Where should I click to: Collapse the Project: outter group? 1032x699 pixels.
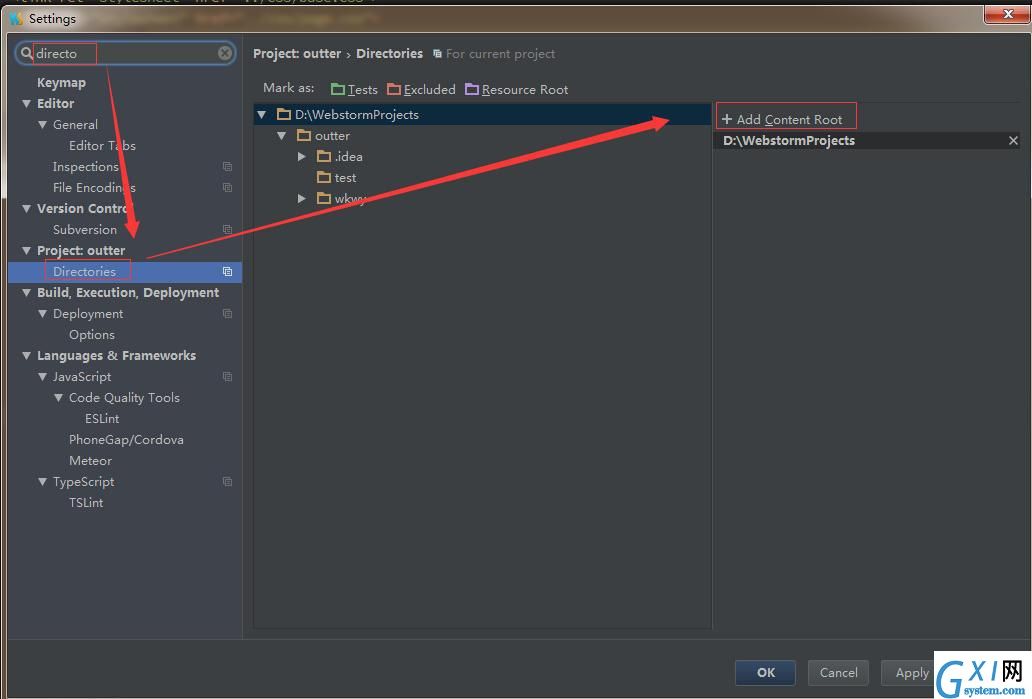(x=26, y=251)
